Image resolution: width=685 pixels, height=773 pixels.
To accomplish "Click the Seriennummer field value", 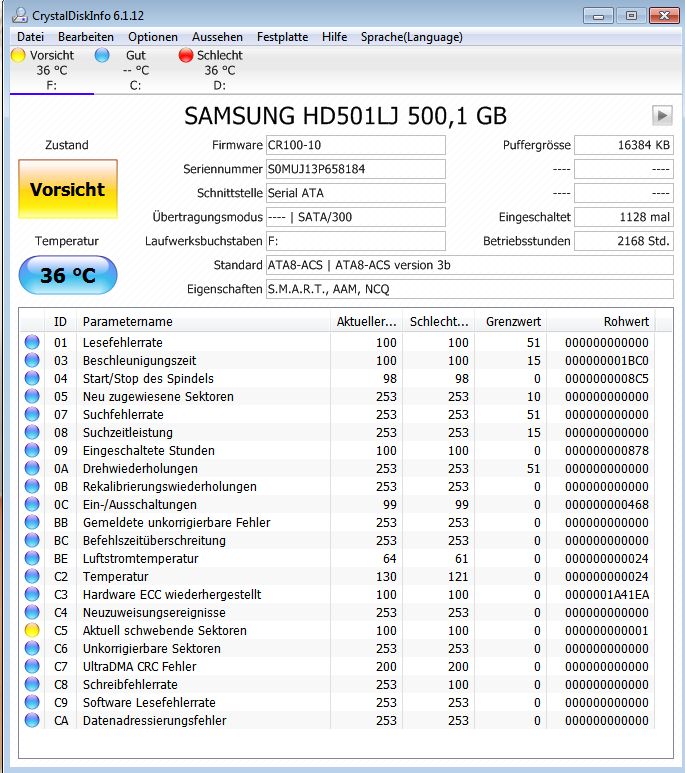I will 356,169.
